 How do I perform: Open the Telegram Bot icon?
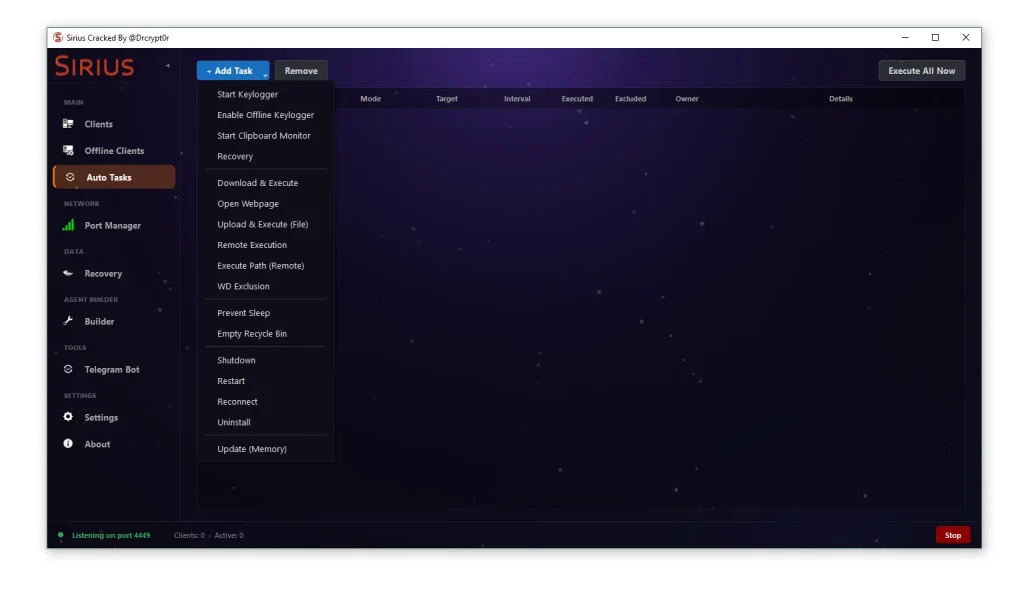tap(68, 370)
